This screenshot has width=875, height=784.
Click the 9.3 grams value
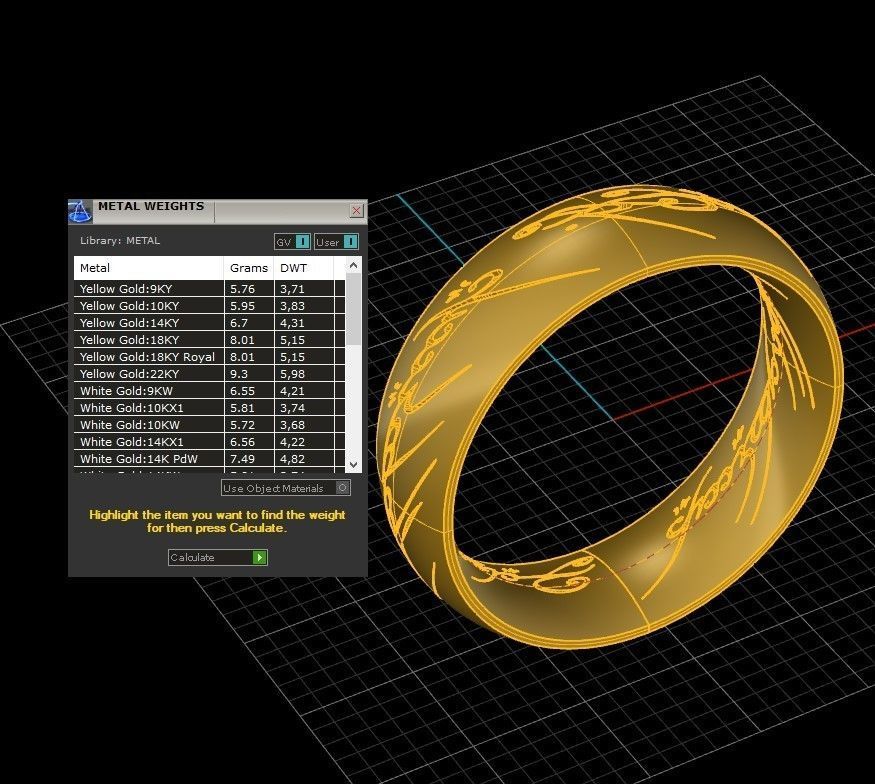(239, 374)
